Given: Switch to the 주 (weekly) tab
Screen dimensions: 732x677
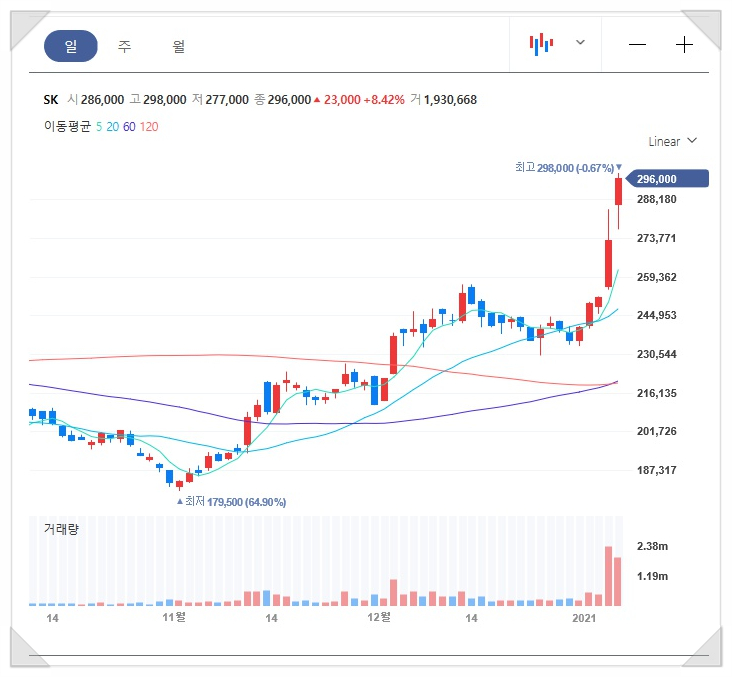Looking at the screenshot, I should (x=124, y=46).
